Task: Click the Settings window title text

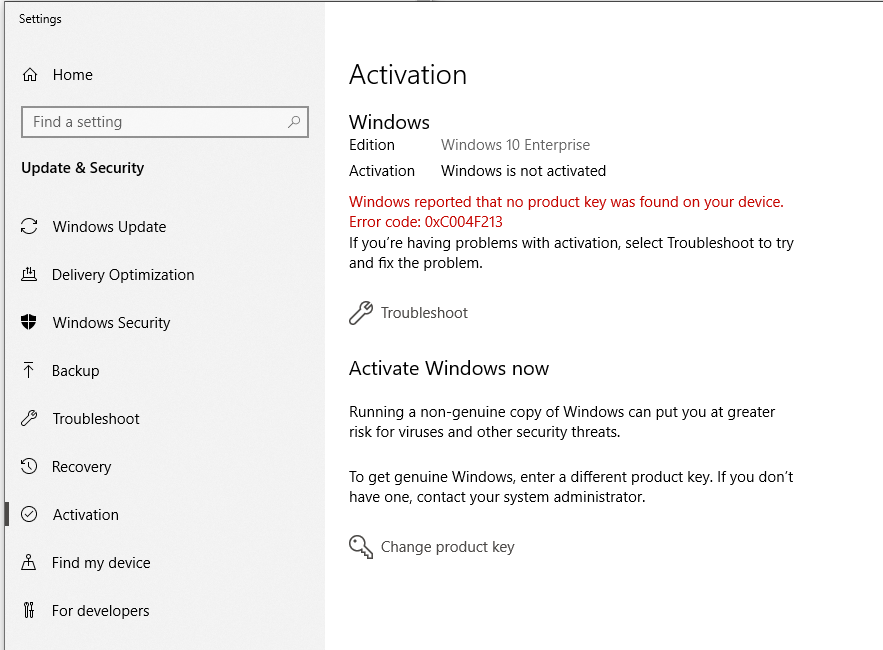Action: (40, 19)
